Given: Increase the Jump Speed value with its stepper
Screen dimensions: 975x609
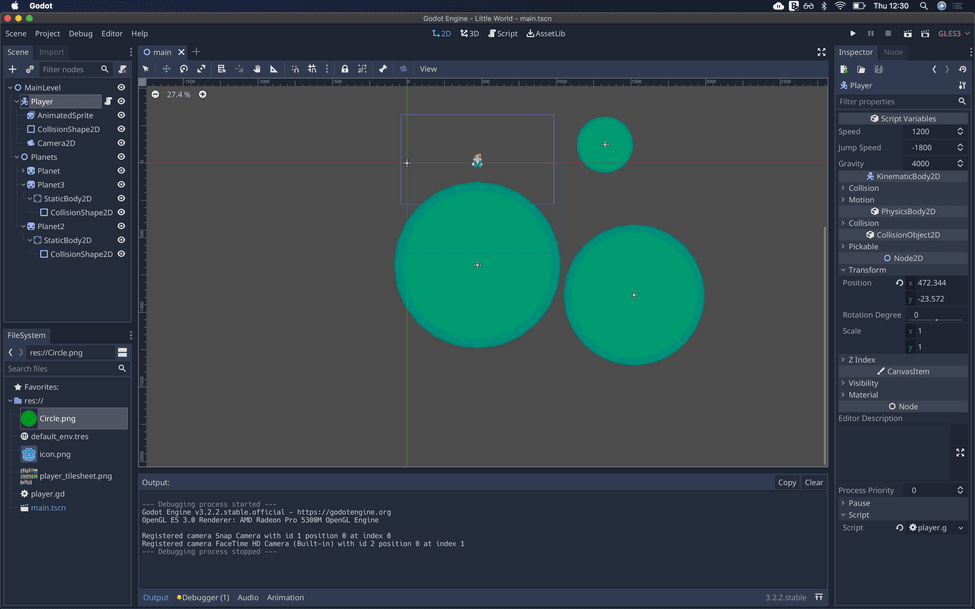Looking at the screenshot, I should (x=959, y=144).
